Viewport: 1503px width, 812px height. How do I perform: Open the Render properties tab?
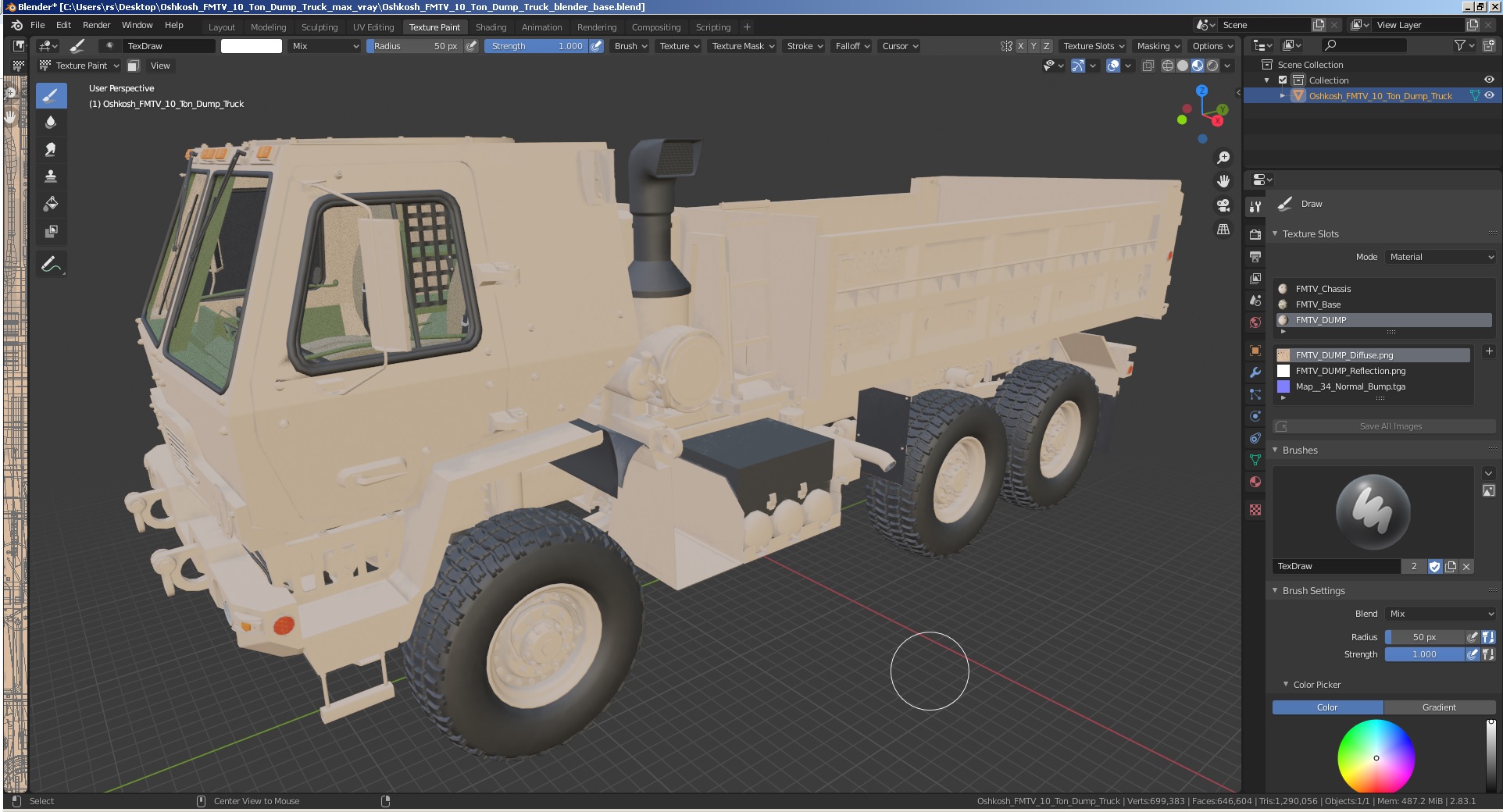[1255, 234]
